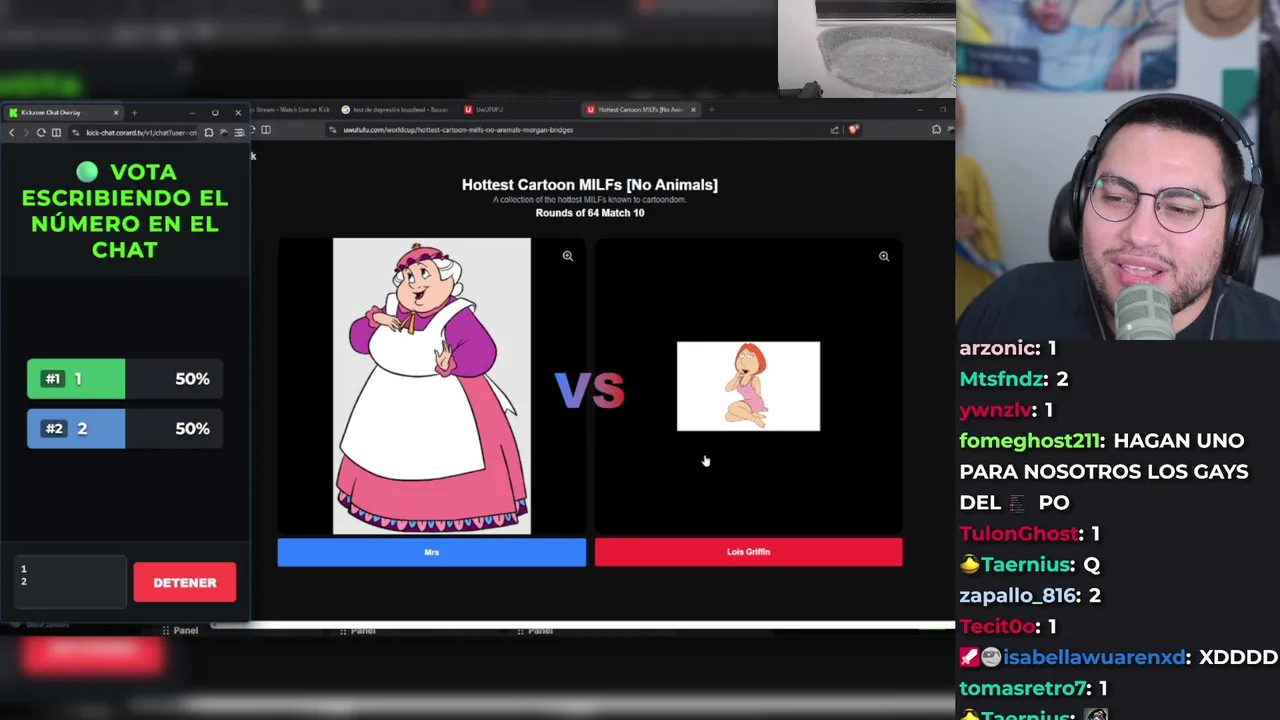Screen dimensions: 1280x720
Task: Click the 50% value on the #1 row
Action: click(192, 379)
